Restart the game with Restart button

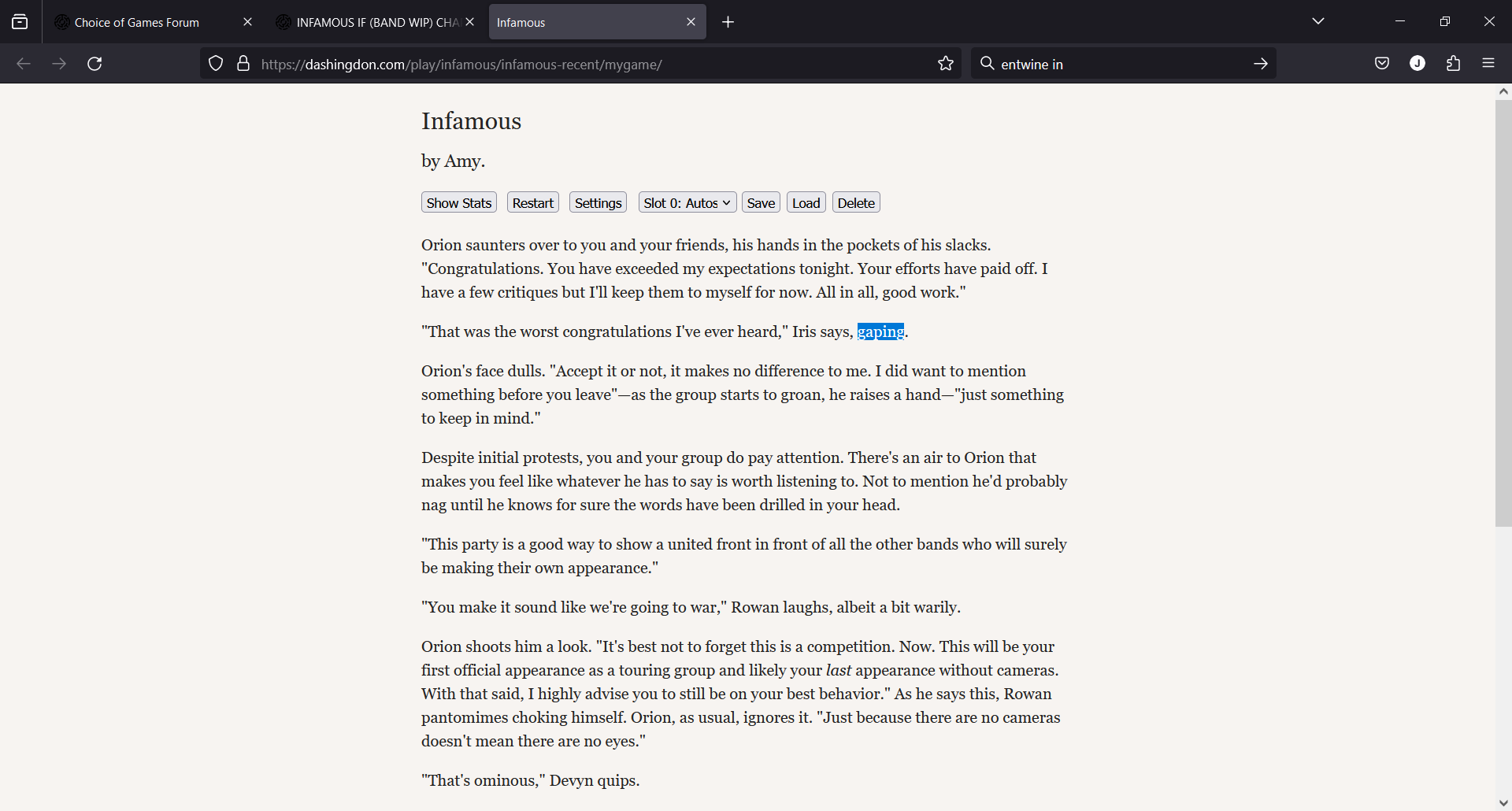point(533,202)
